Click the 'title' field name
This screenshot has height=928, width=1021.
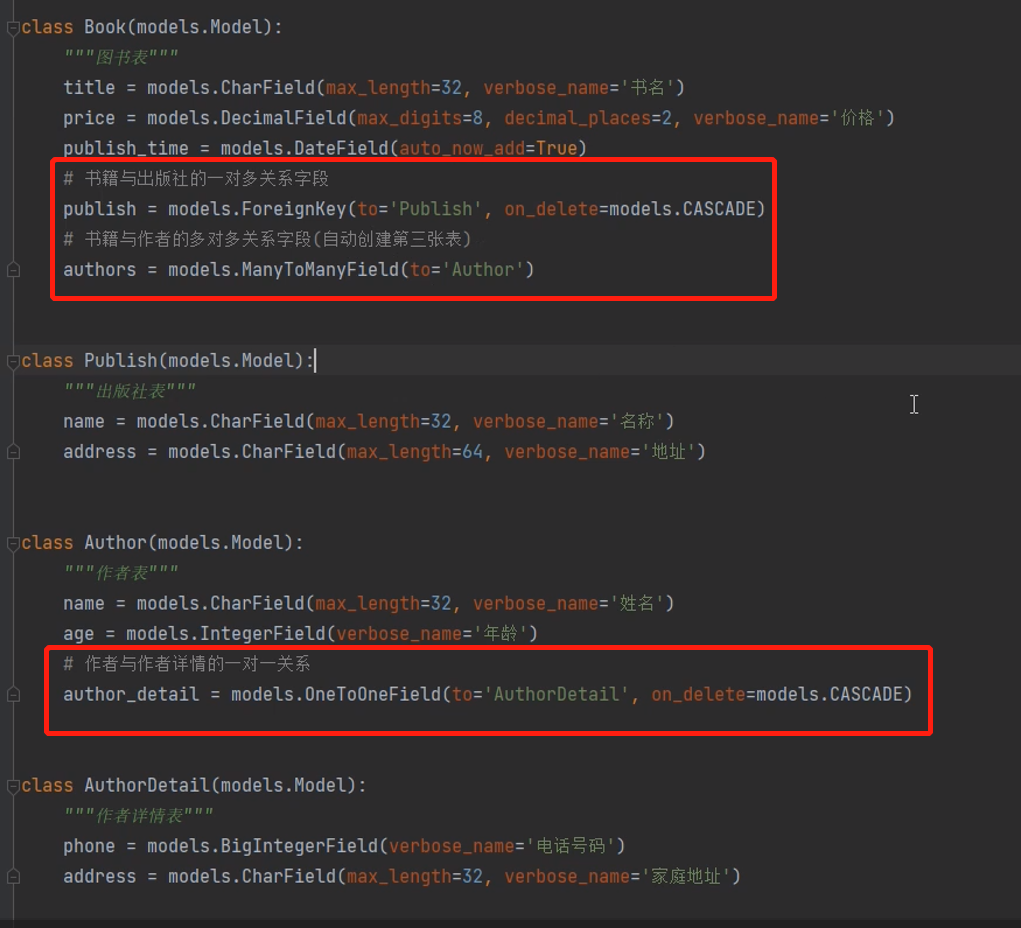click(x=89, y=87)
